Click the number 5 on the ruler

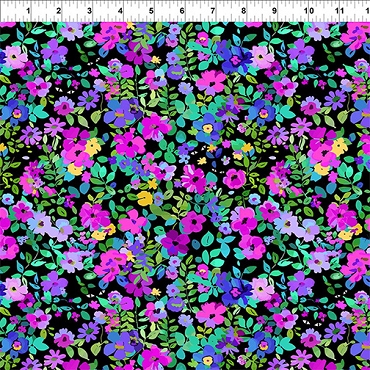151,11
